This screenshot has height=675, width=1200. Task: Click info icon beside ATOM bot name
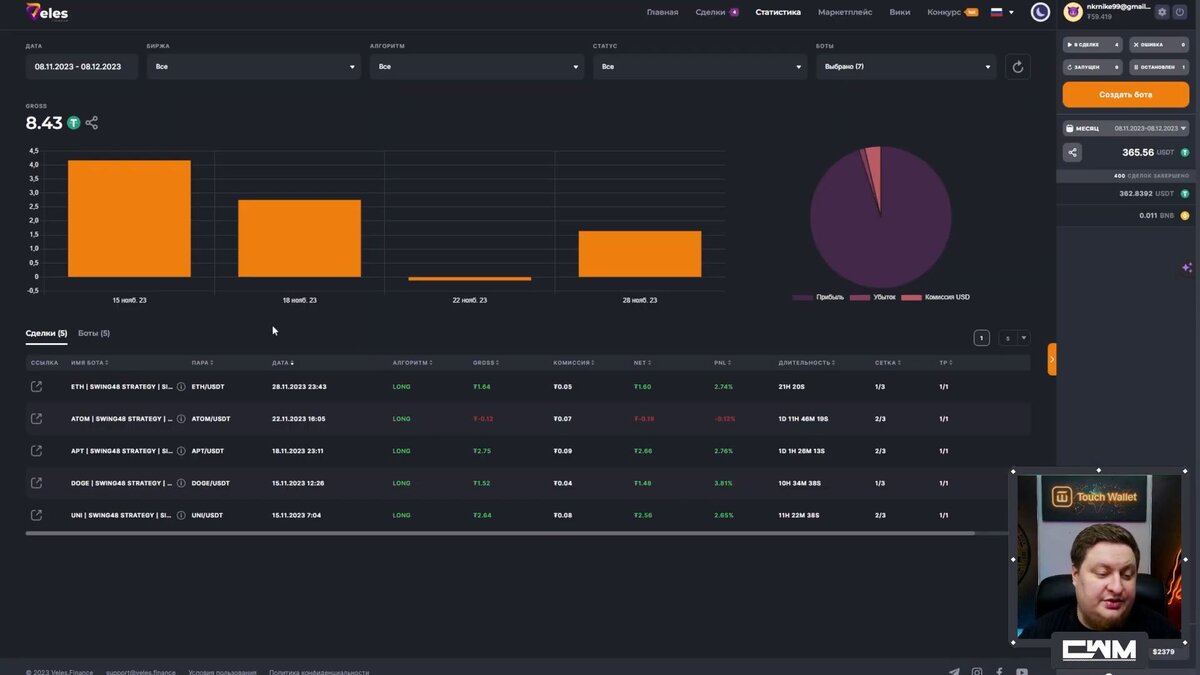coord(181,419)
